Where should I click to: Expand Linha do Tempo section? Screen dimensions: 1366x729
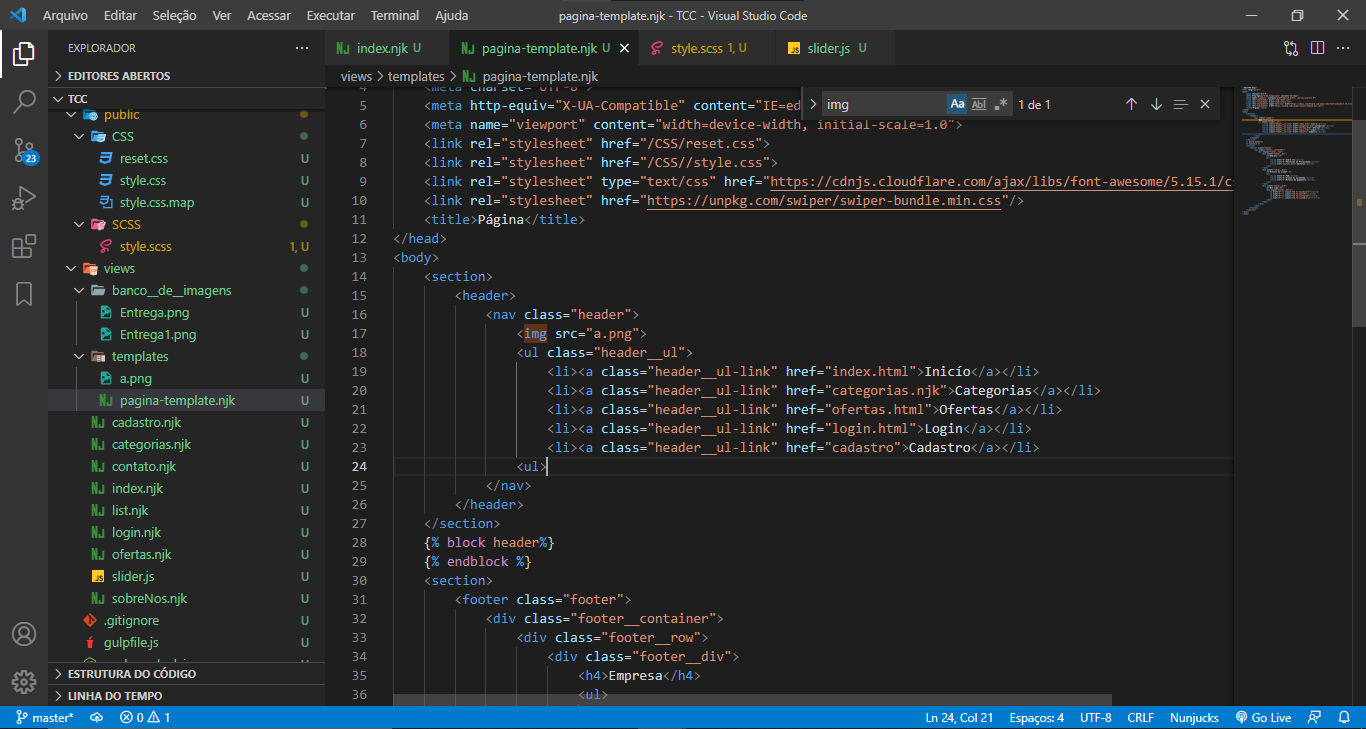point(186,696)
